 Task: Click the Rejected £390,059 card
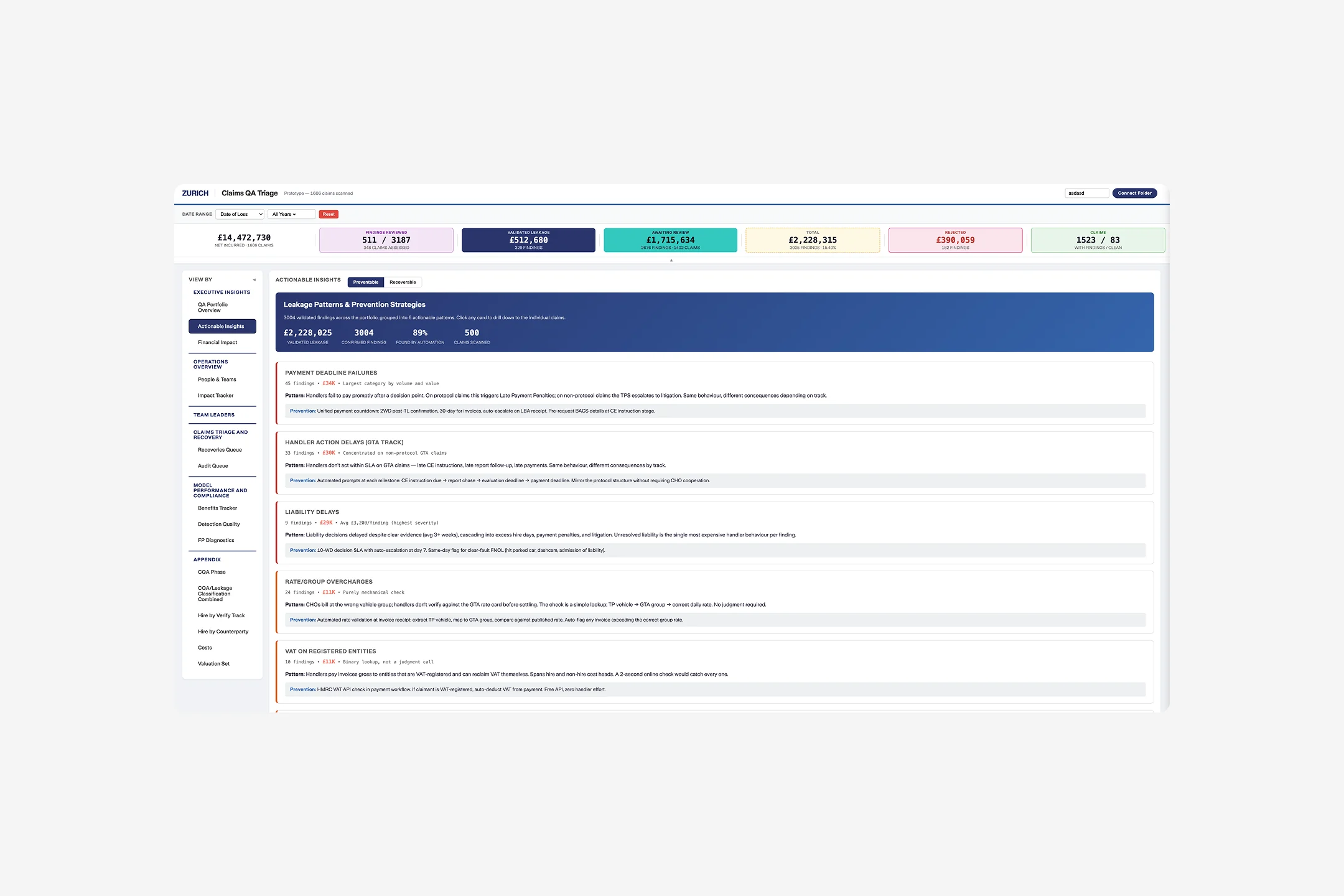tap(955, 240)
